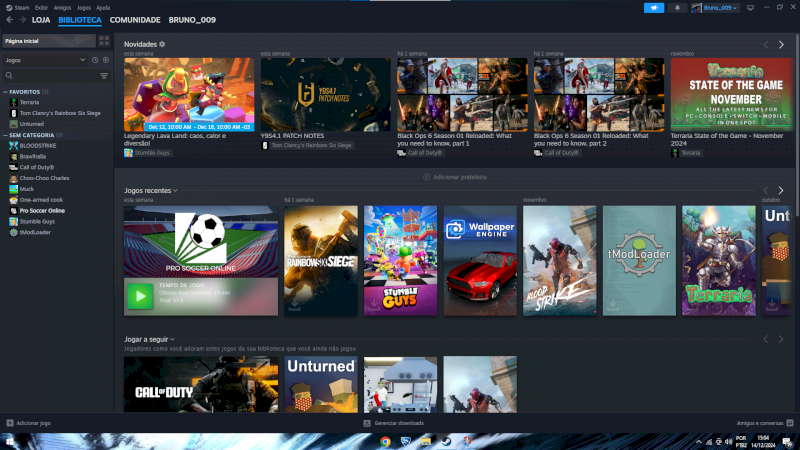The image size is (800, 450).
Task: Open the Jogos recentes shelf dropdown
Action: tap(175, 191)
